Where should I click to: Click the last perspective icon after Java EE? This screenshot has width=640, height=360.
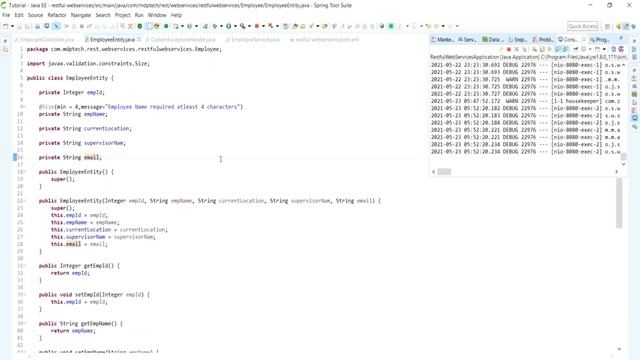pos(633,26)
